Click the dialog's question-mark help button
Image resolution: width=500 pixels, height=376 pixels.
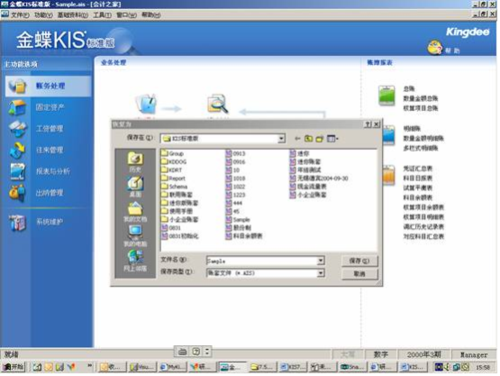tap(368, 124)
